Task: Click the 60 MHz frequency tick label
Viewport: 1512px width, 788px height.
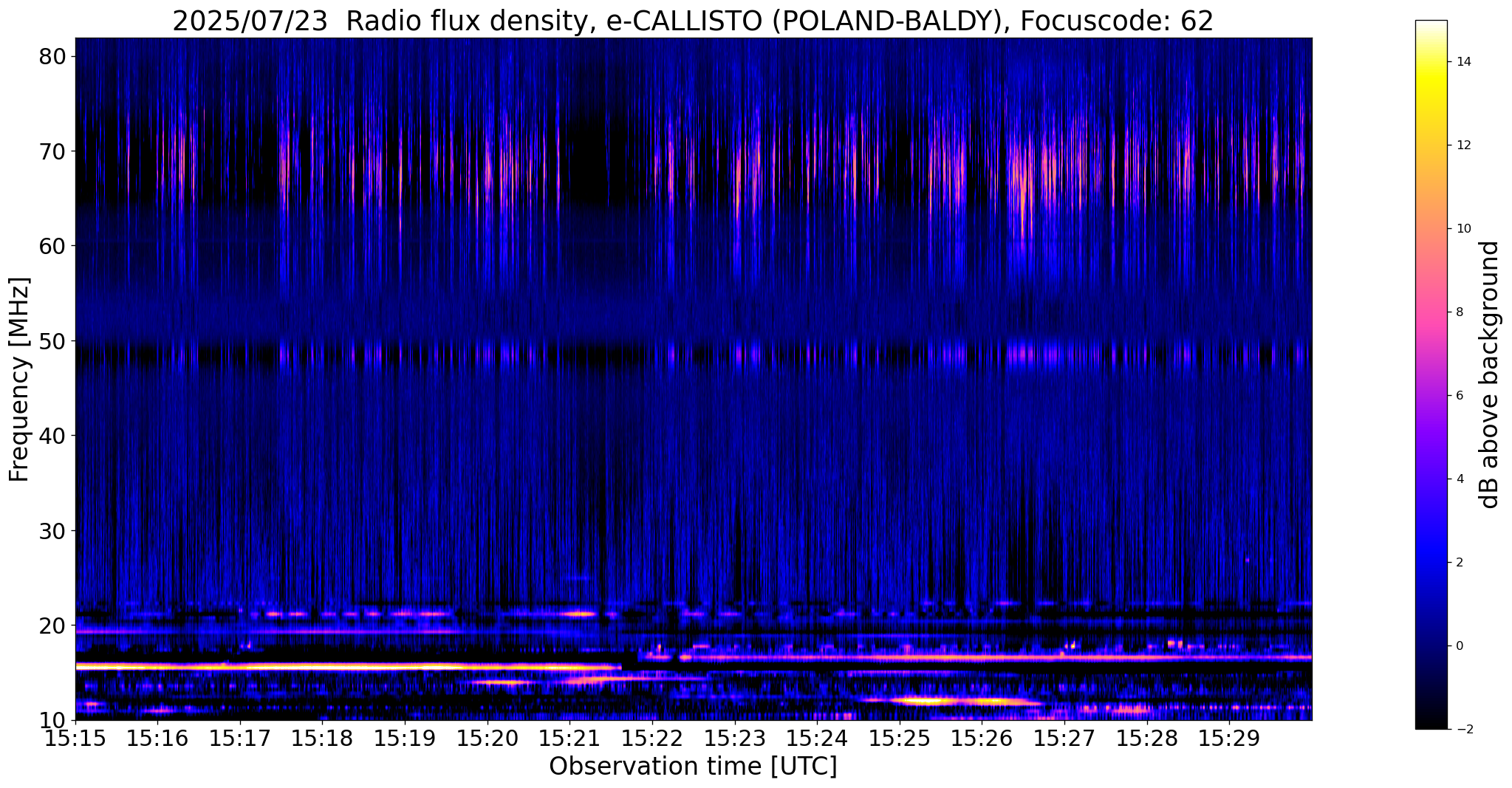Action: point(52,246)
